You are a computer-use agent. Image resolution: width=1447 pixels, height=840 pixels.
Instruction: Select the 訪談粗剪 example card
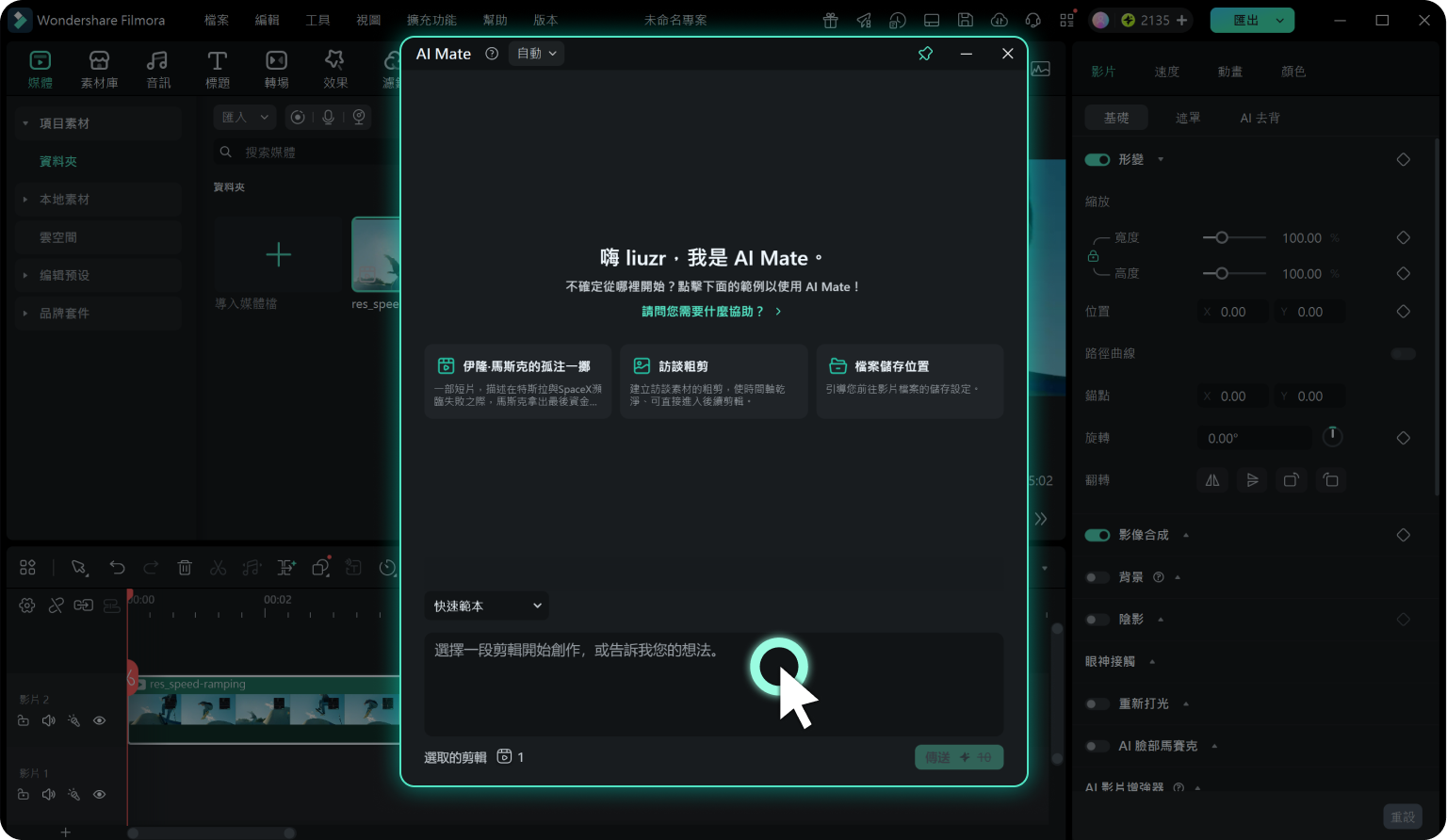click(x=714, y=381)
